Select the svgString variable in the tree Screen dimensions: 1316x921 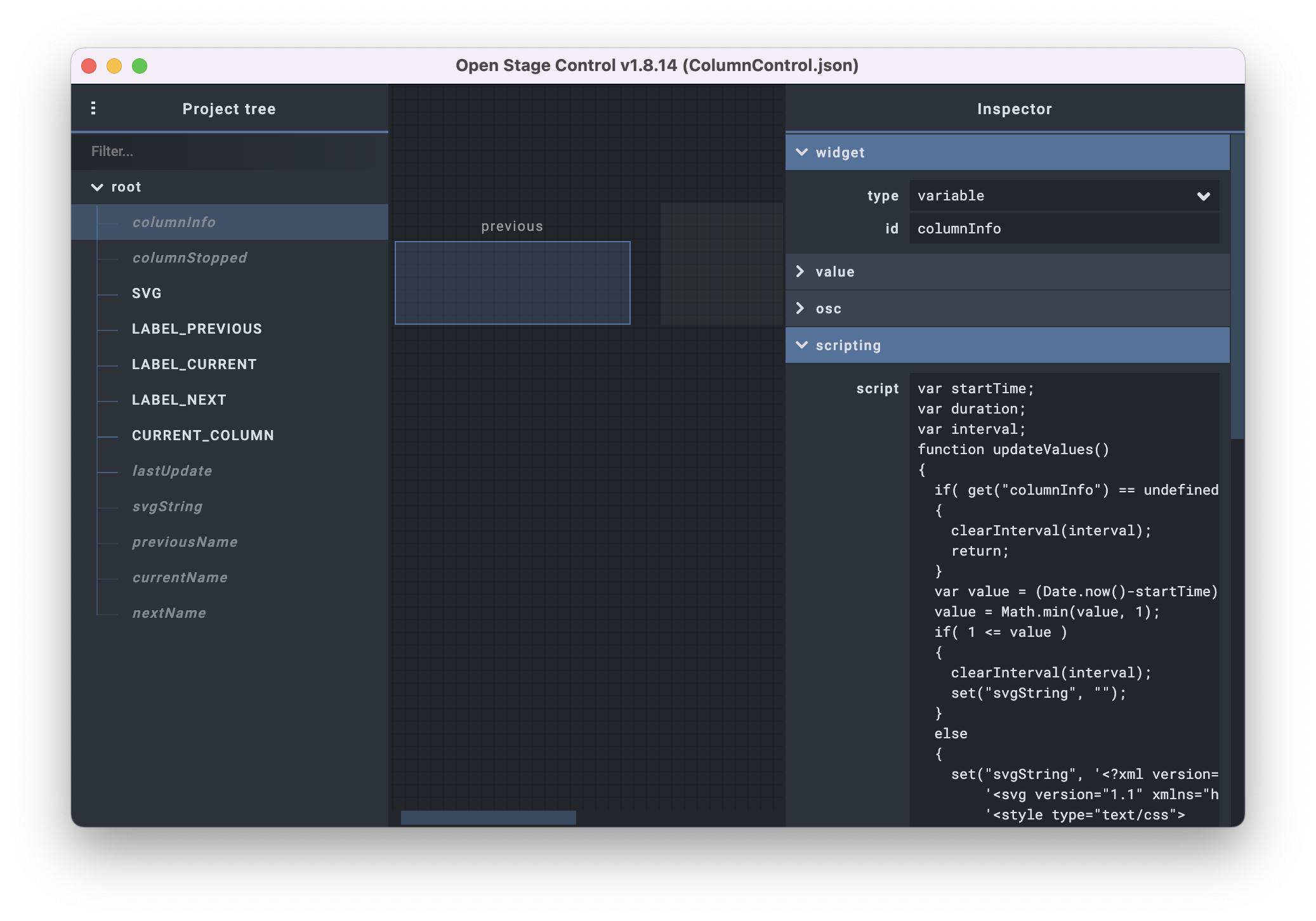tap(167, 507)
